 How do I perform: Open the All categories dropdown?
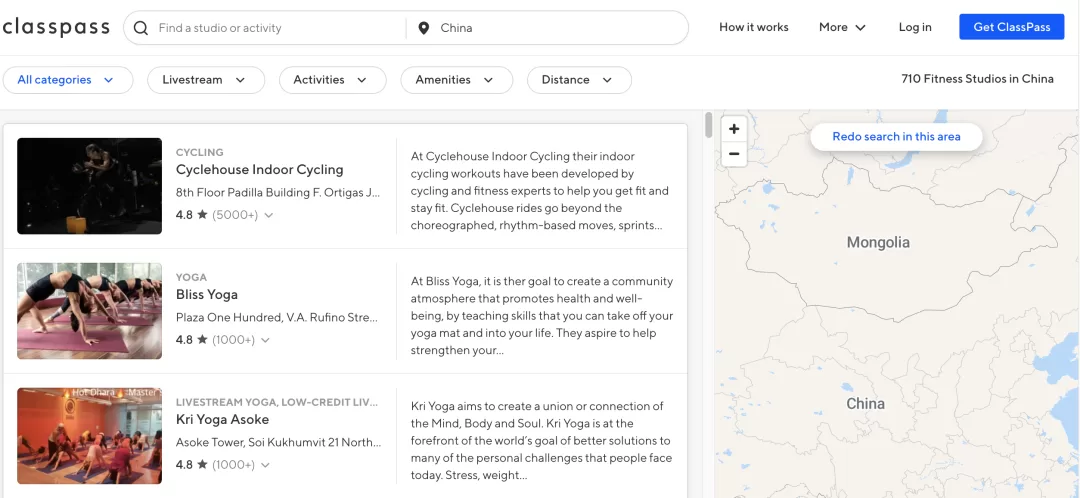tap(68, 80)
